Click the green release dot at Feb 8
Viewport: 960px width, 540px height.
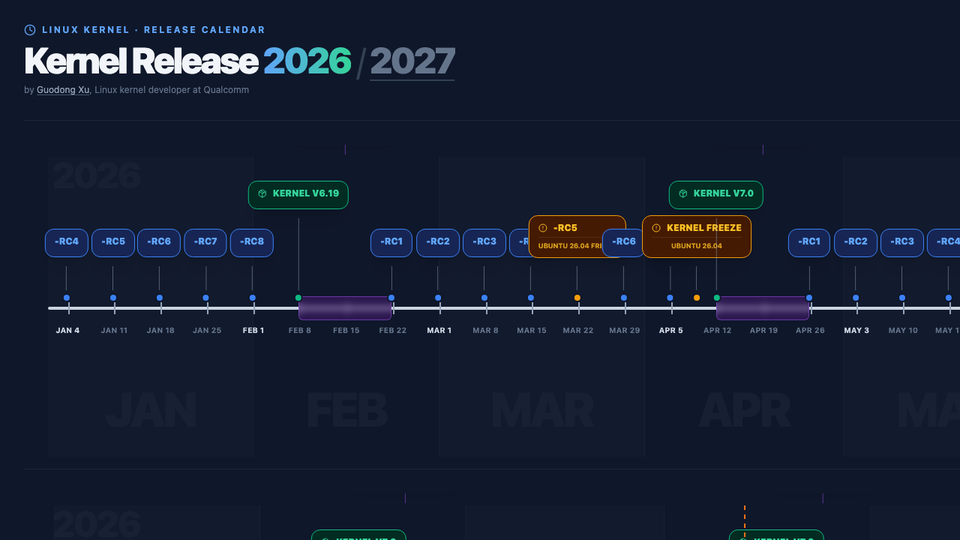(x=299, y=298)
